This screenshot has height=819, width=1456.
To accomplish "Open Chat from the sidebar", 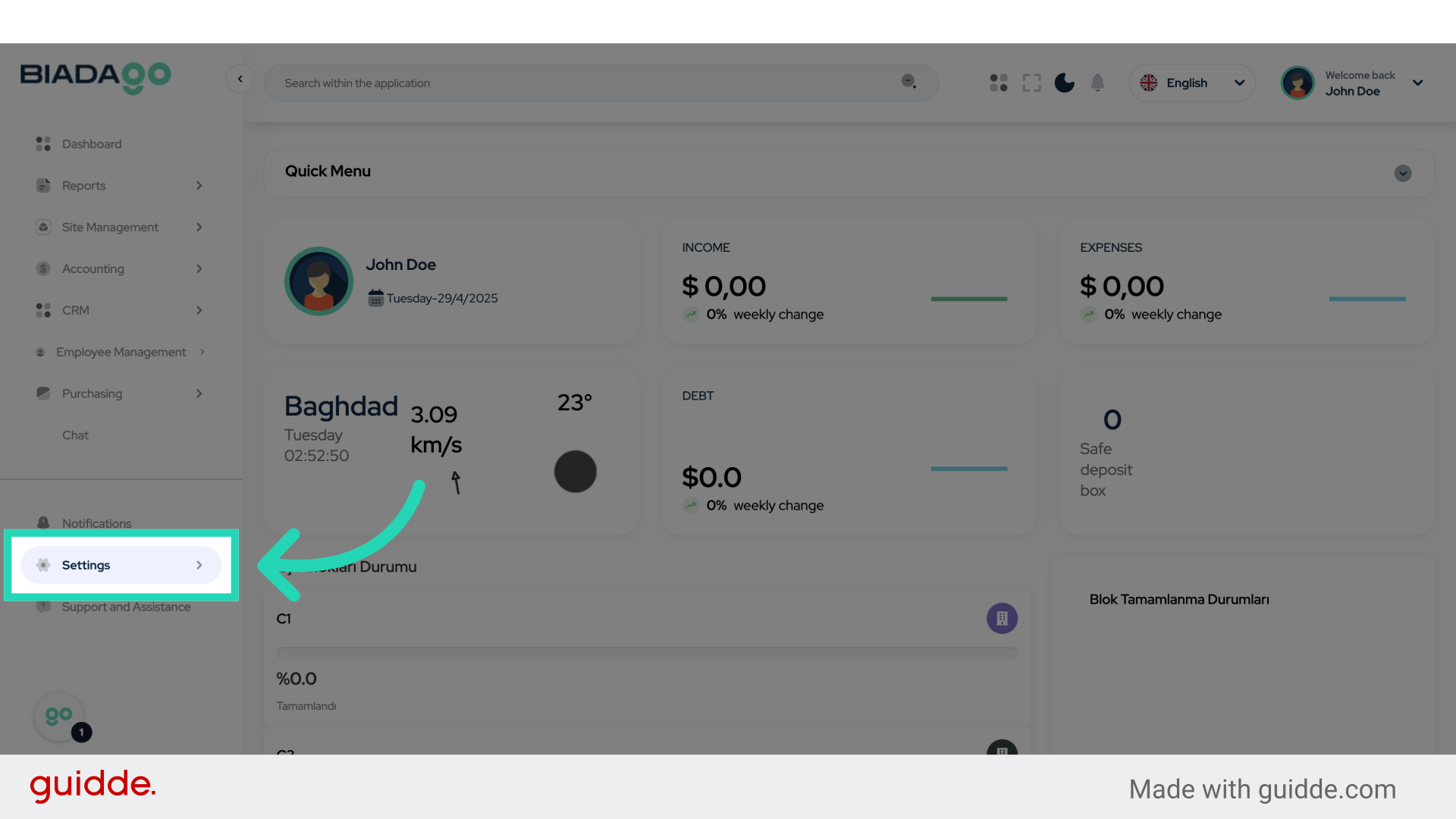I will click(x=75, y=435).
